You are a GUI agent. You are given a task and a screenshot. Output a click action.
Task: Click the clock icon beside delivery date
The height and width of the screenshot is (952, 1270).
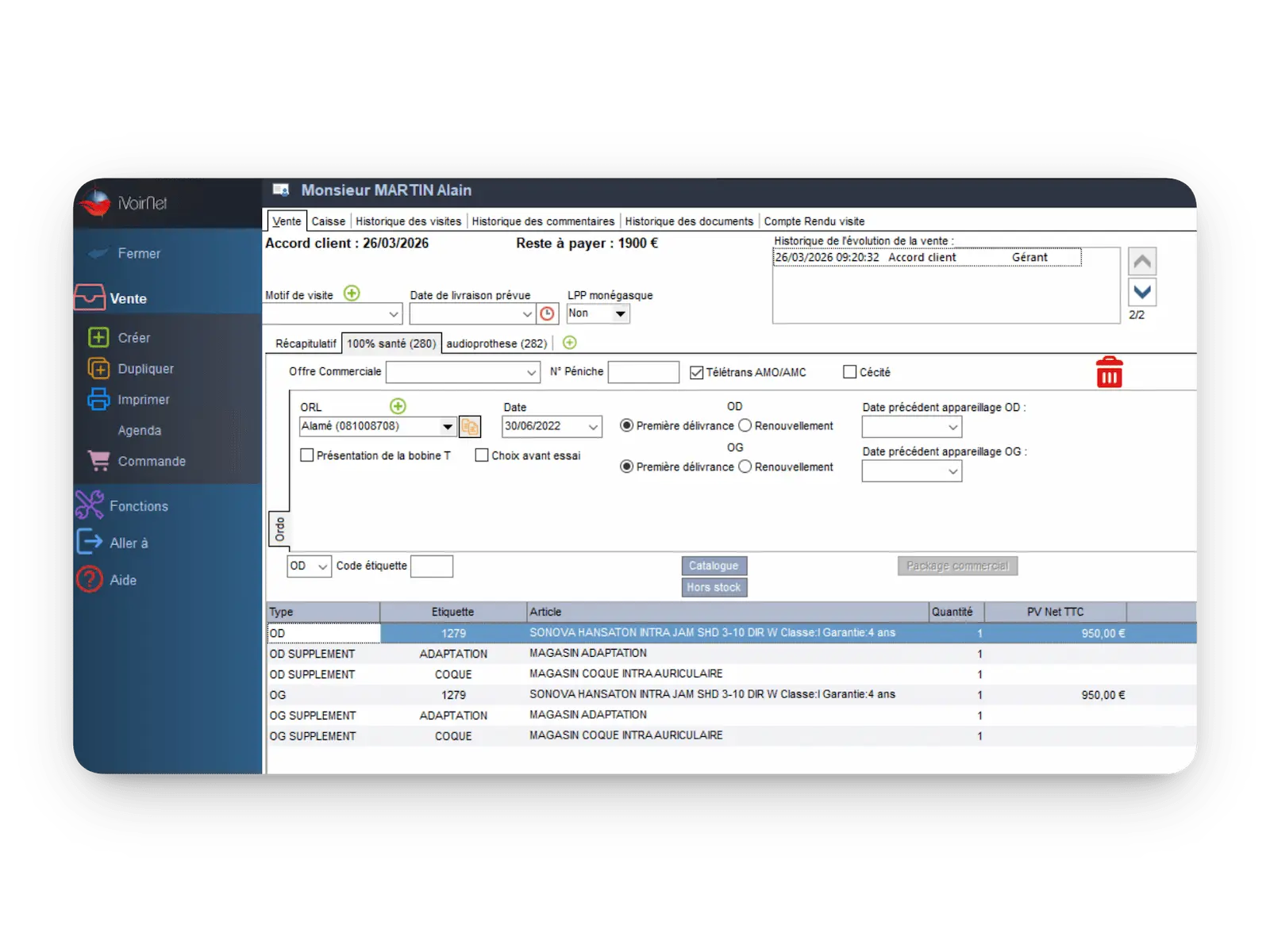tap(548, 314)
